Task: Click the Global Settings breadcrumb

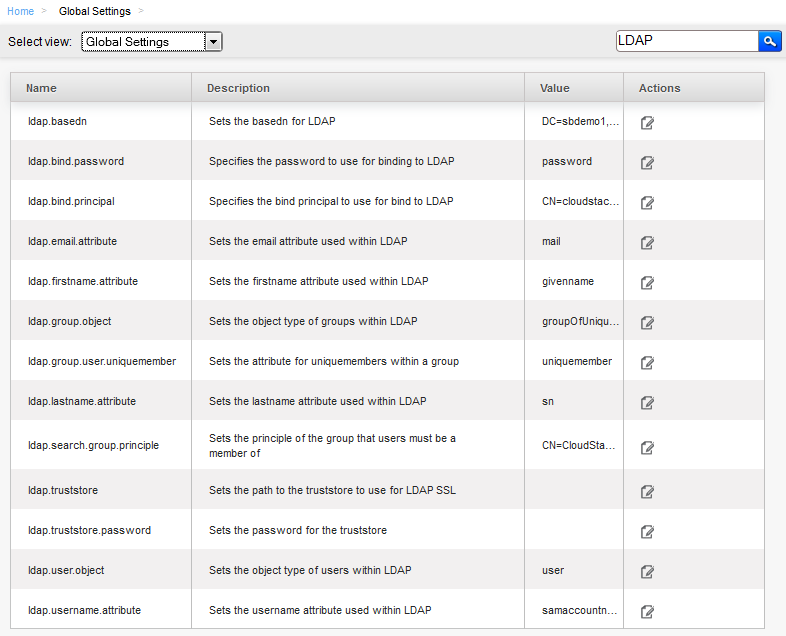Action: (x=95, y=11)
